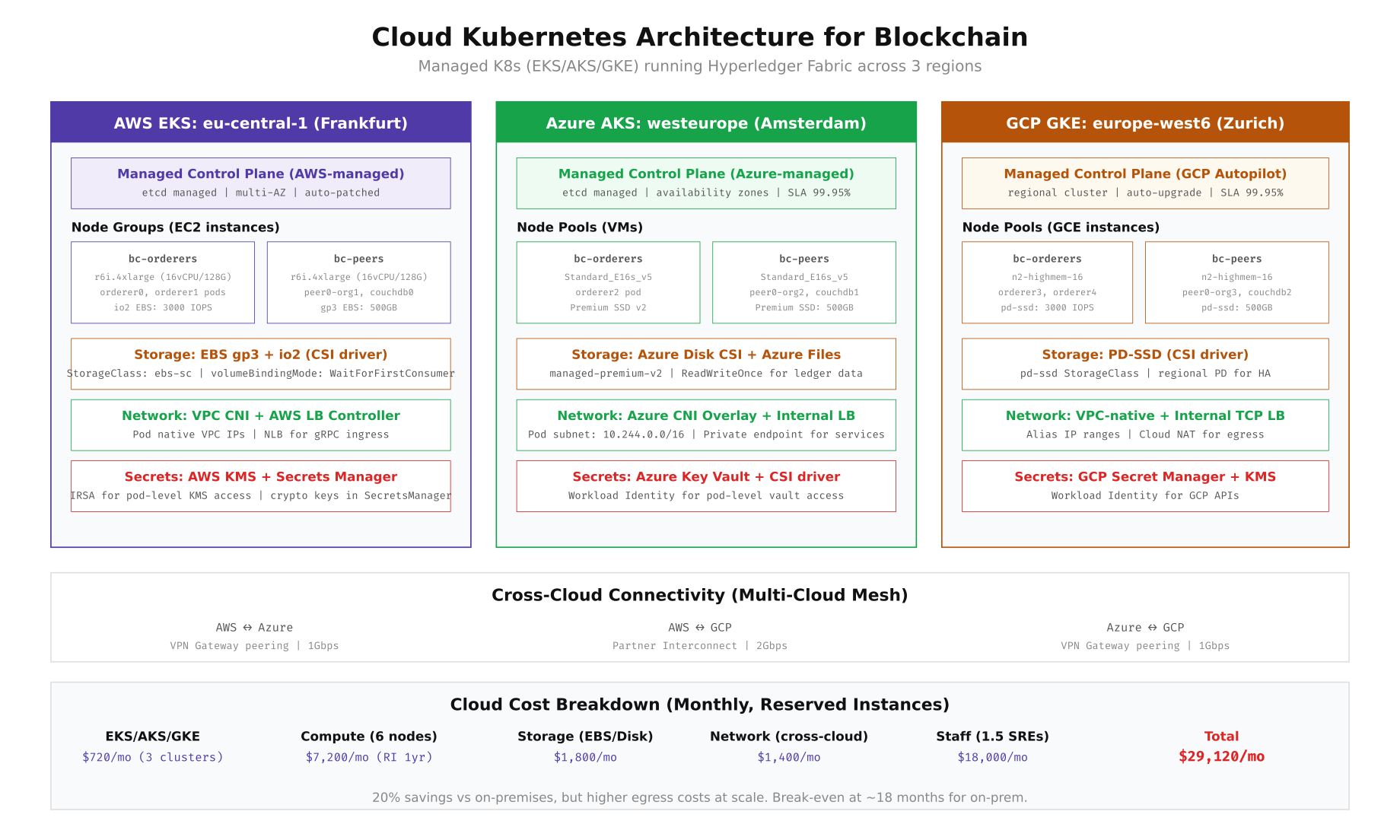Select the Azure AKS westeurope header

click(x=705, y=122)
